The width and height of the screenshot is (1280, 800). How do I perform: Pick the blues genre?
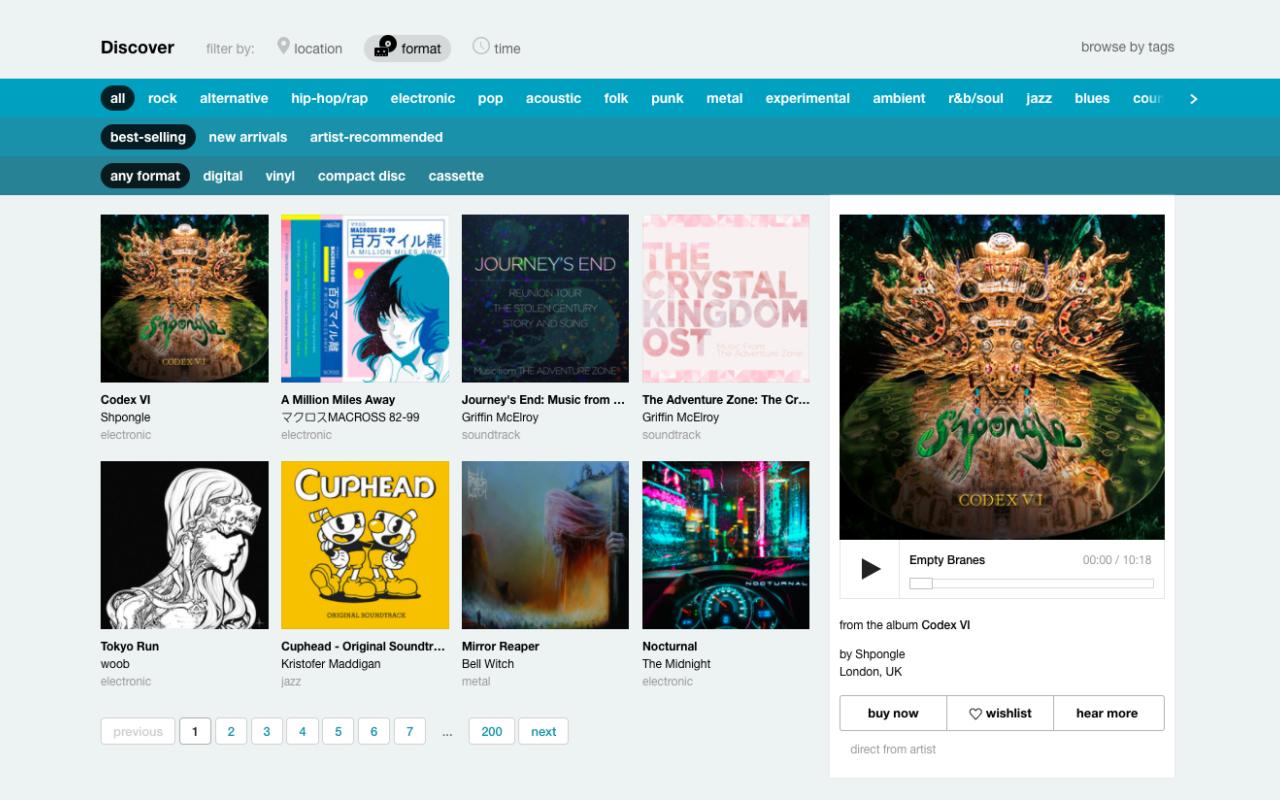pos(1092,98)
